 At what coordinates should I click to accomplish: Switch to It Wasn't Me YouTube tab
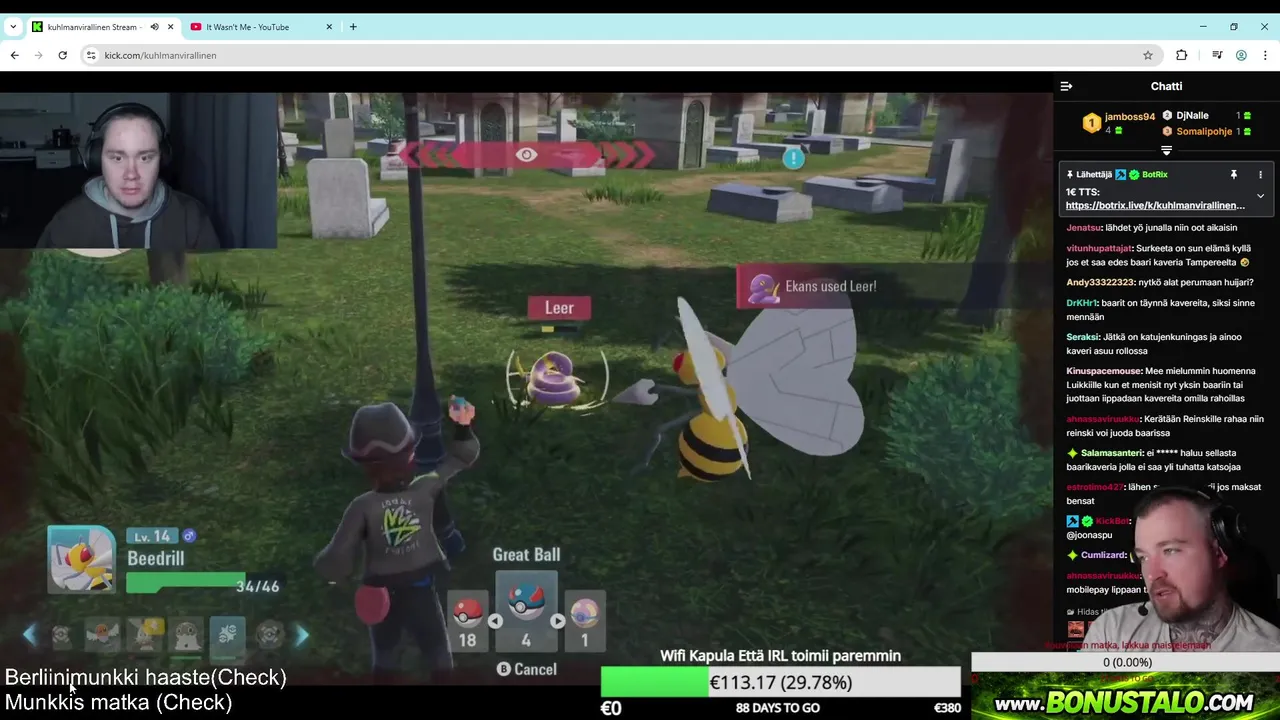tap(247, 27)
